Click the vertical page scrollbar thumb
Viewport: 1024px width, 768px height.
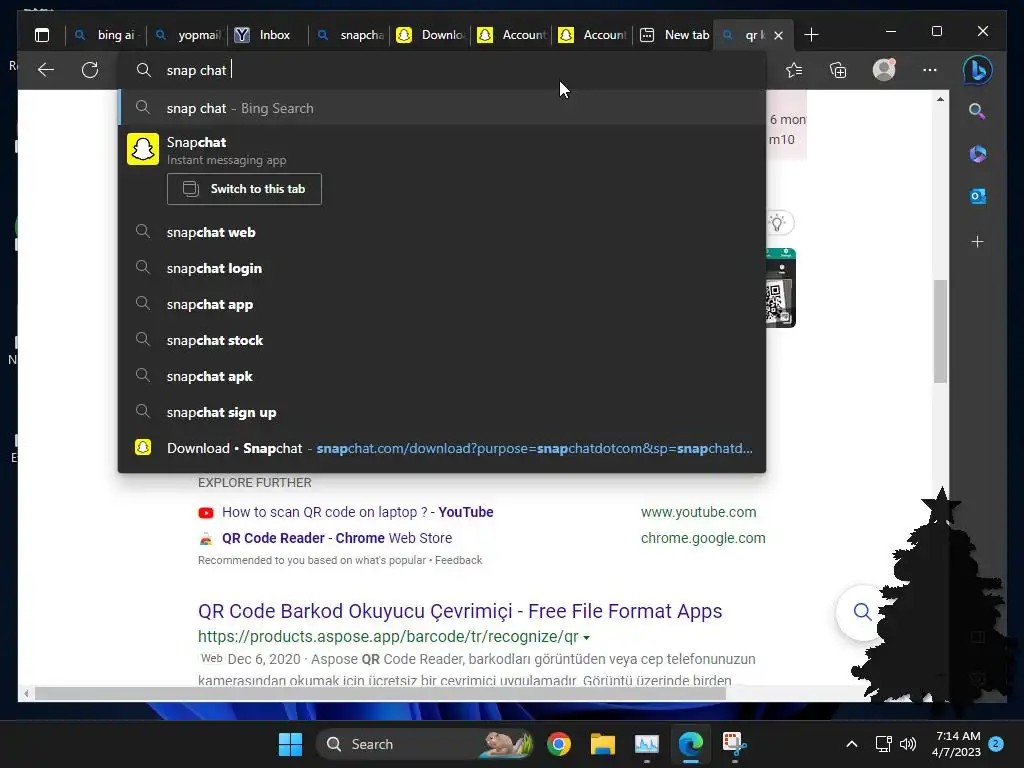(940, 331)
